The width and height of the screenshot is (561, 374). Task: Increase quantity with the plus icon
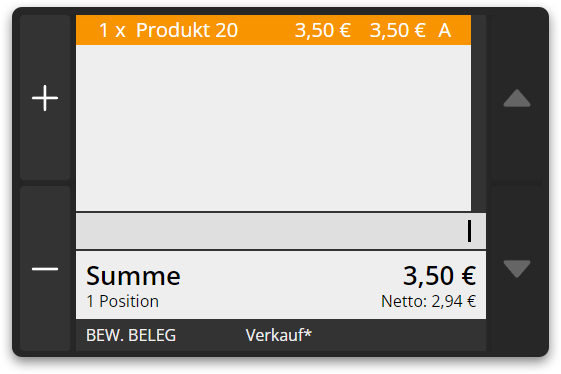click(45, 98)
